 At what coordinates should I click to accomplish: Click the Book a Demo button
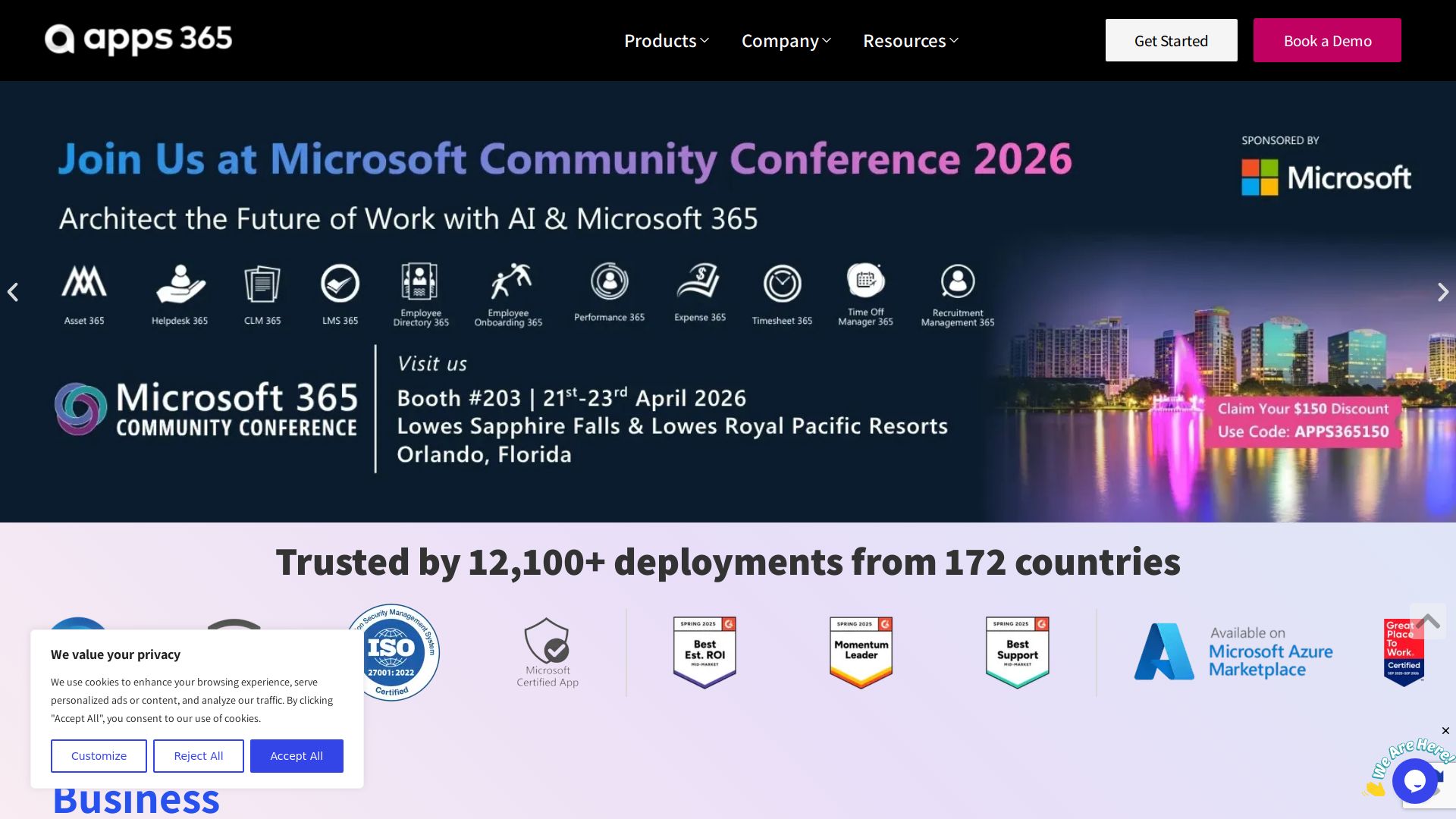tap(1326, 41)
